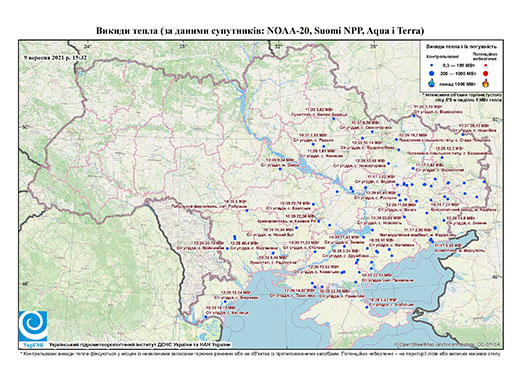Click the 12:26 14,8 МВт marker label
This screenshot has width=520, height=368.
461,218
